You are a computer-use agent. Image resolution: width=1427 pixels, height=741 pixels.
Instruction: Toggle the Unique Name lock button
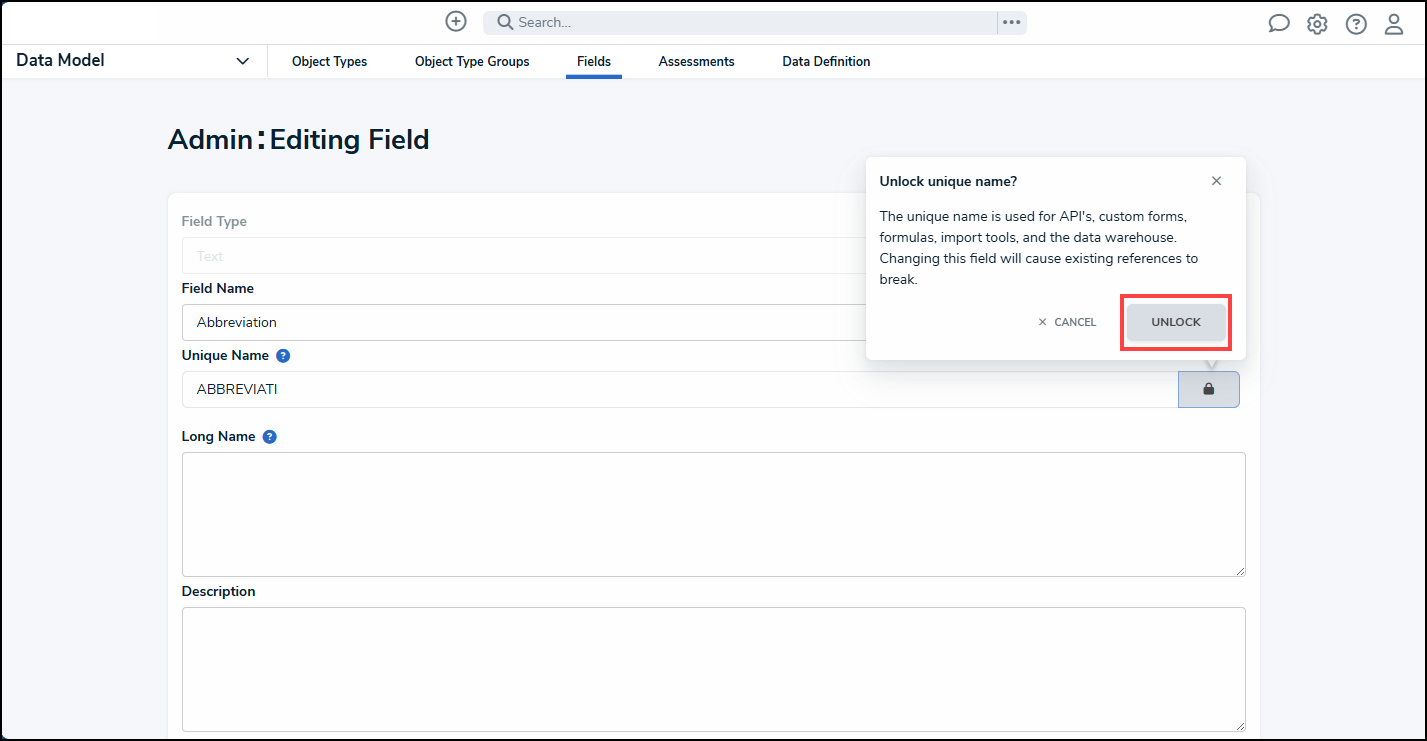pyautogui.click(x=1208, y=389)
